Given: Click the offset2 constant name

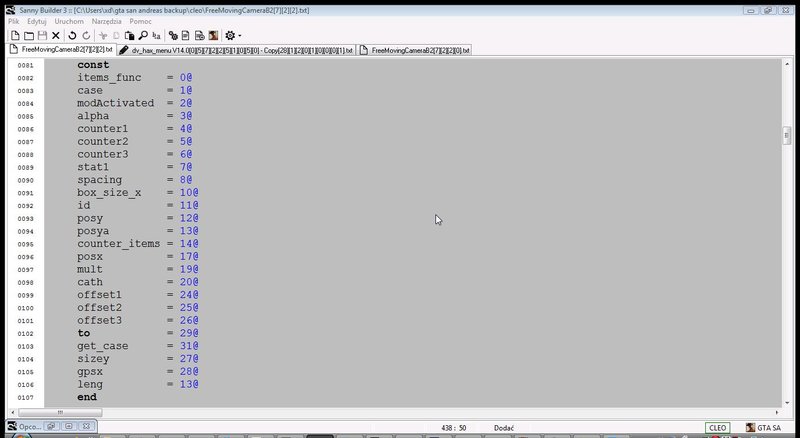Looking at the screenshot, I should coord(99,307).
